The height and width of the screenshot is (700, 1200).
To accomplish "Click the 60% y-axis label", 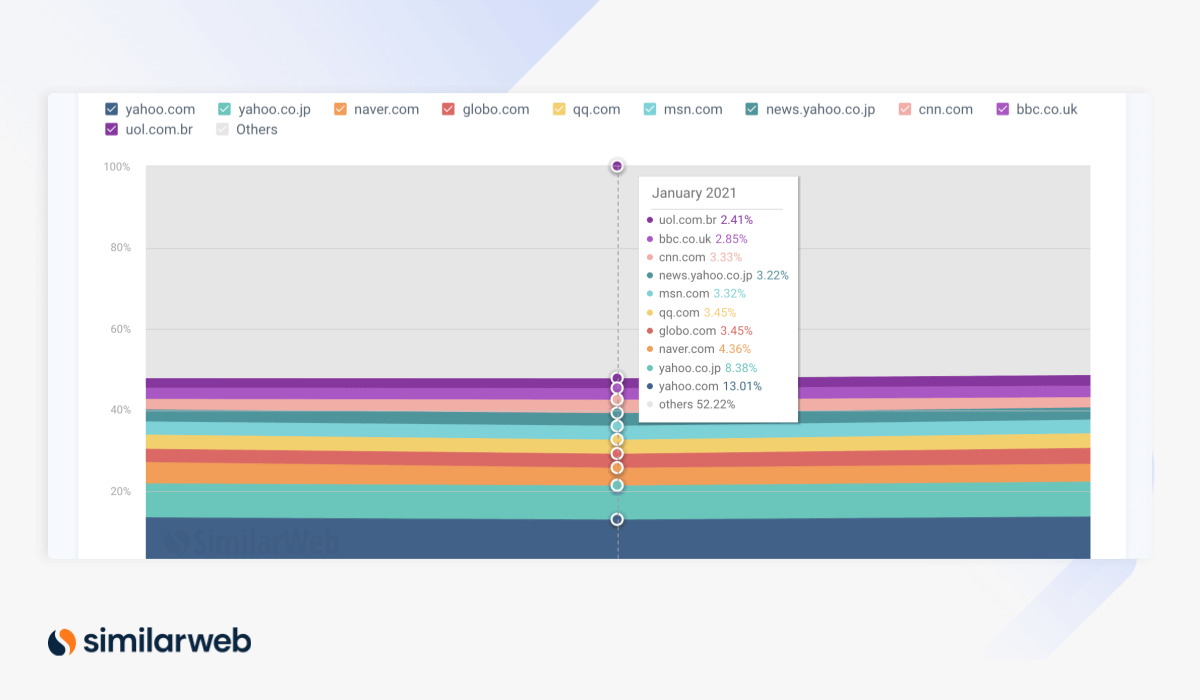I will tap(120, 329).
